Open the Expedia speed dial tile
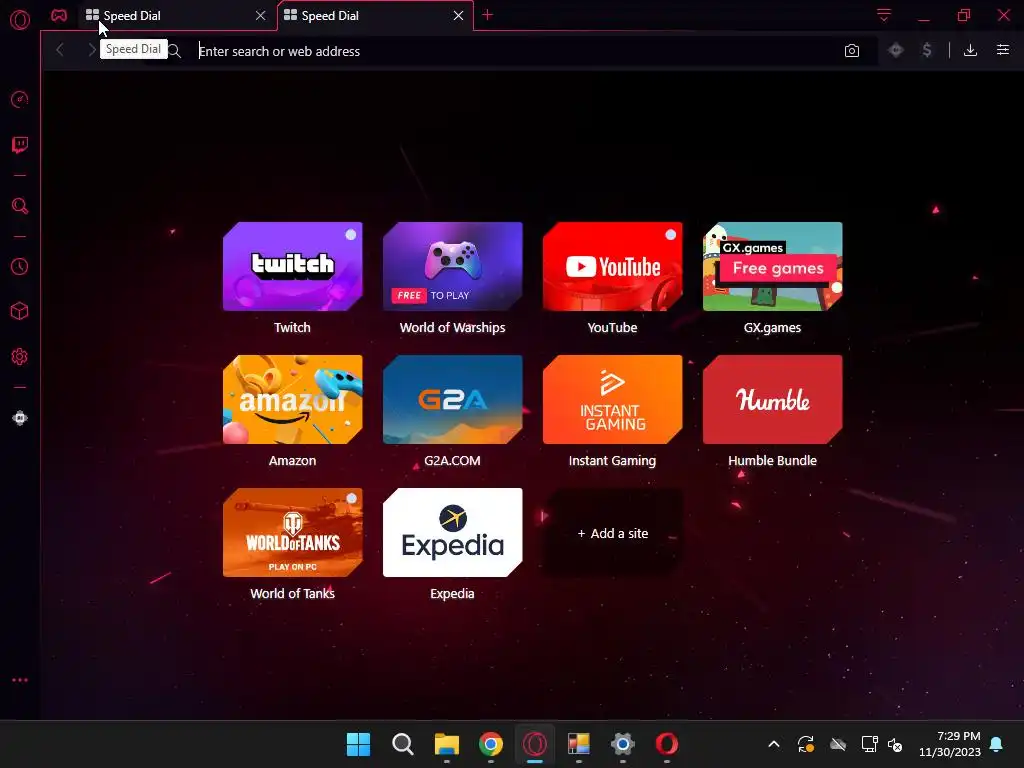 (x=453, y=532)
